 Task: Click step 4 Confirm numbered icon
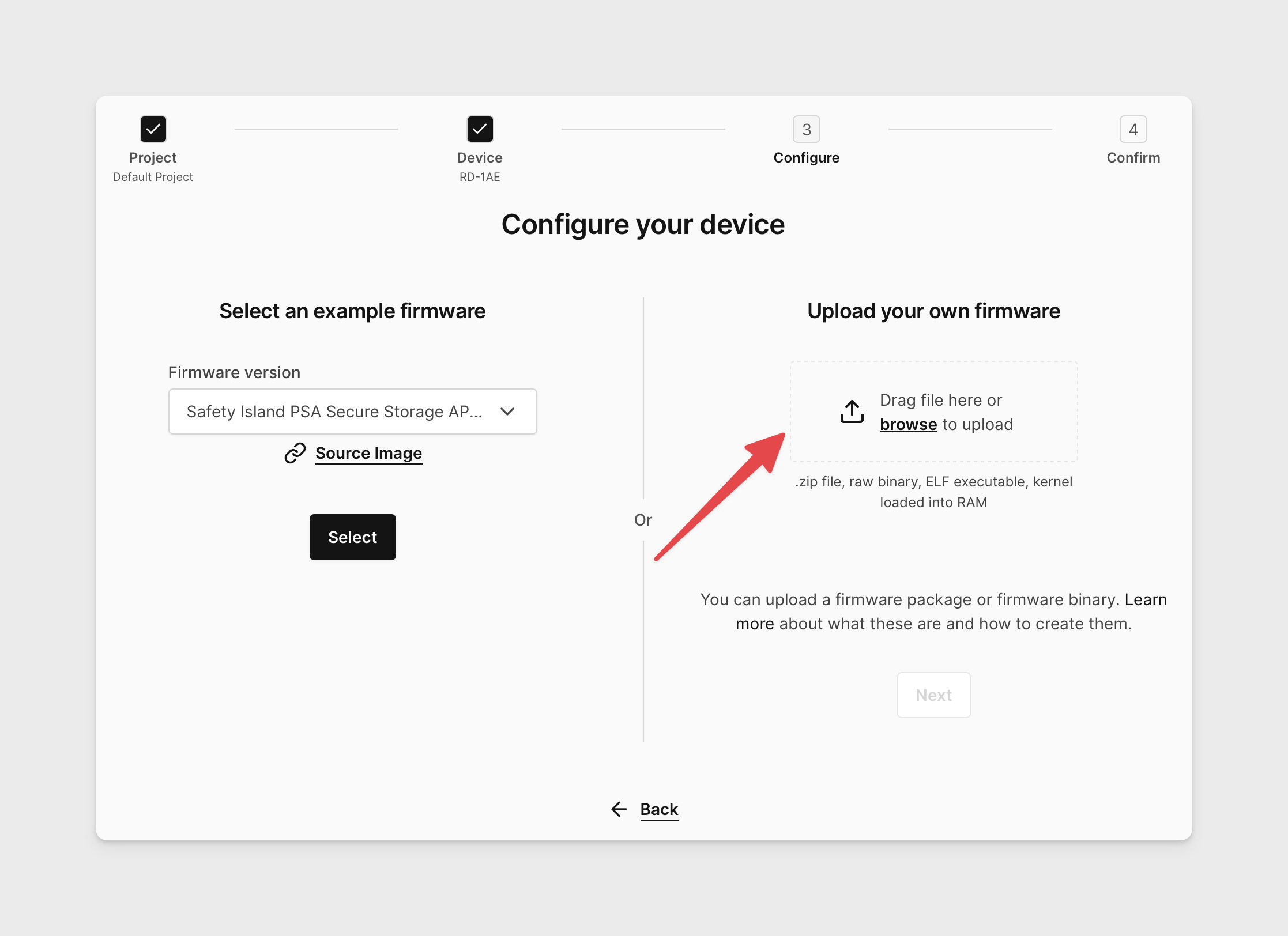pos(1132,129)
